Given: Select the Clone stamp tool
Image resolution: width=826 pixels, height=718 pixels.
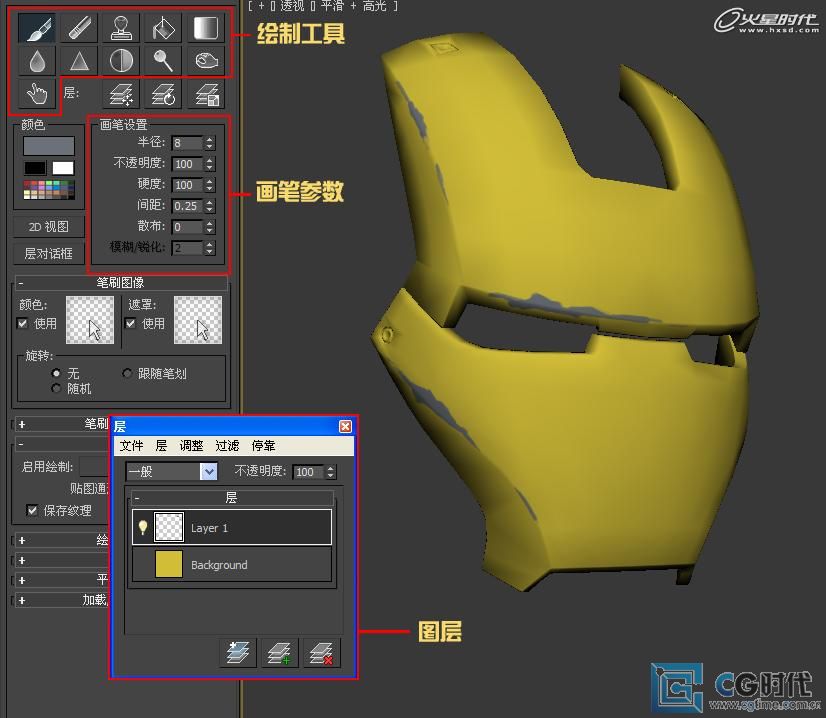Looking at the screenshot, I should point(121,28).
